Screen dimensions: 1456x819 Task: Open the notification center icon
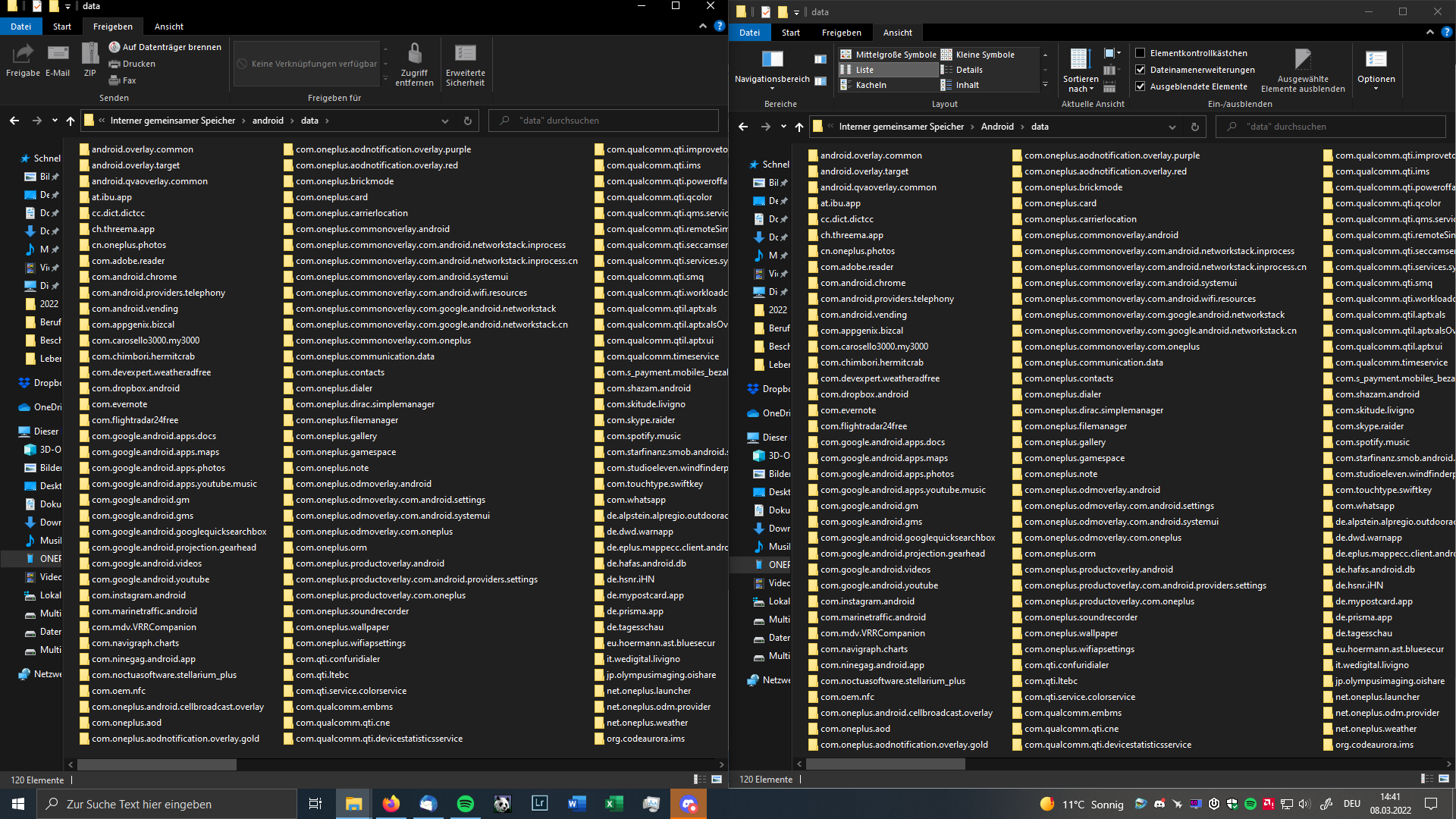[x=1431, y=804]
